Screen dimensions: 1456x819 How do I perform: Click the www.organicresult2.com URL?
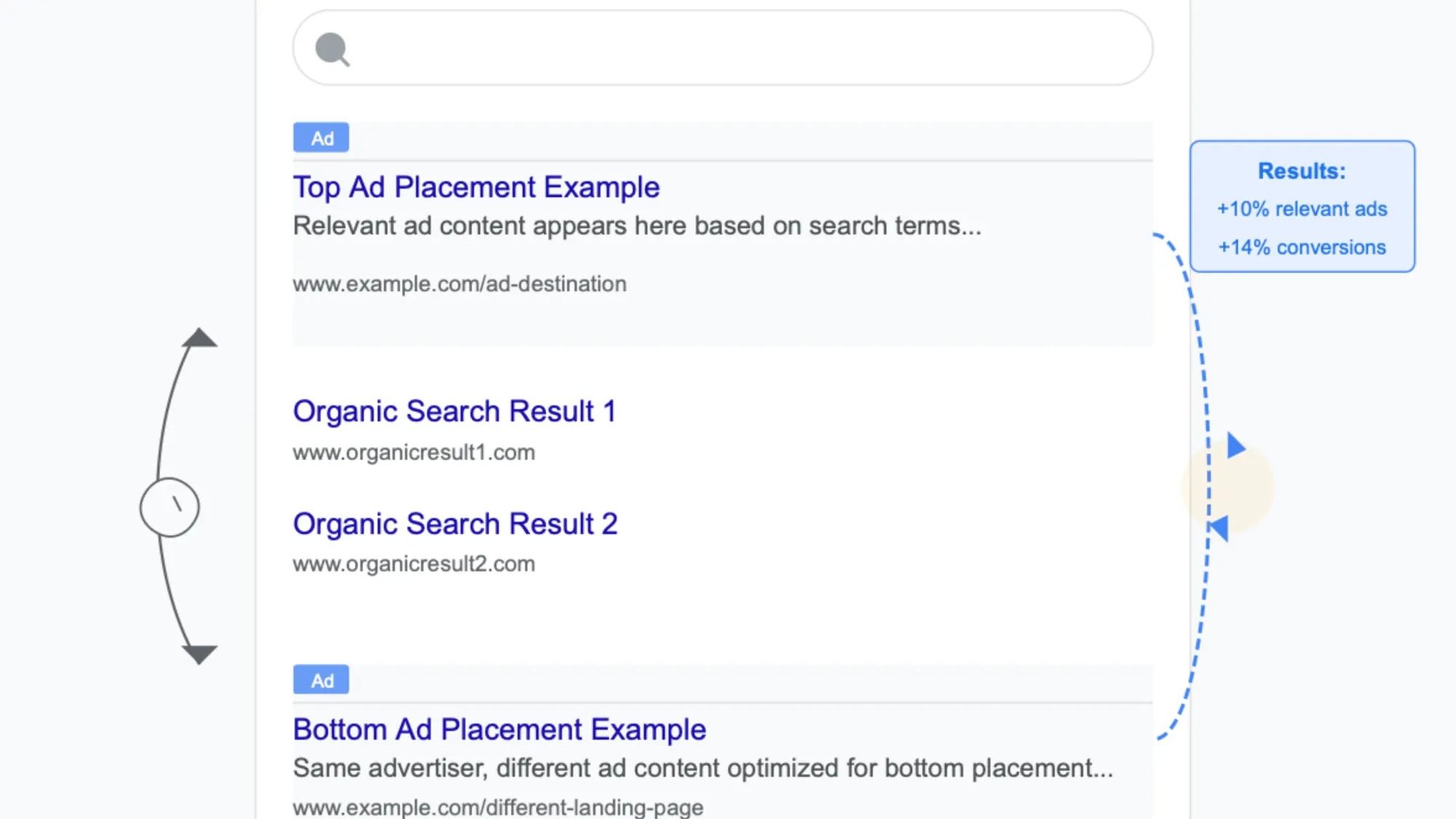[414, 563]
